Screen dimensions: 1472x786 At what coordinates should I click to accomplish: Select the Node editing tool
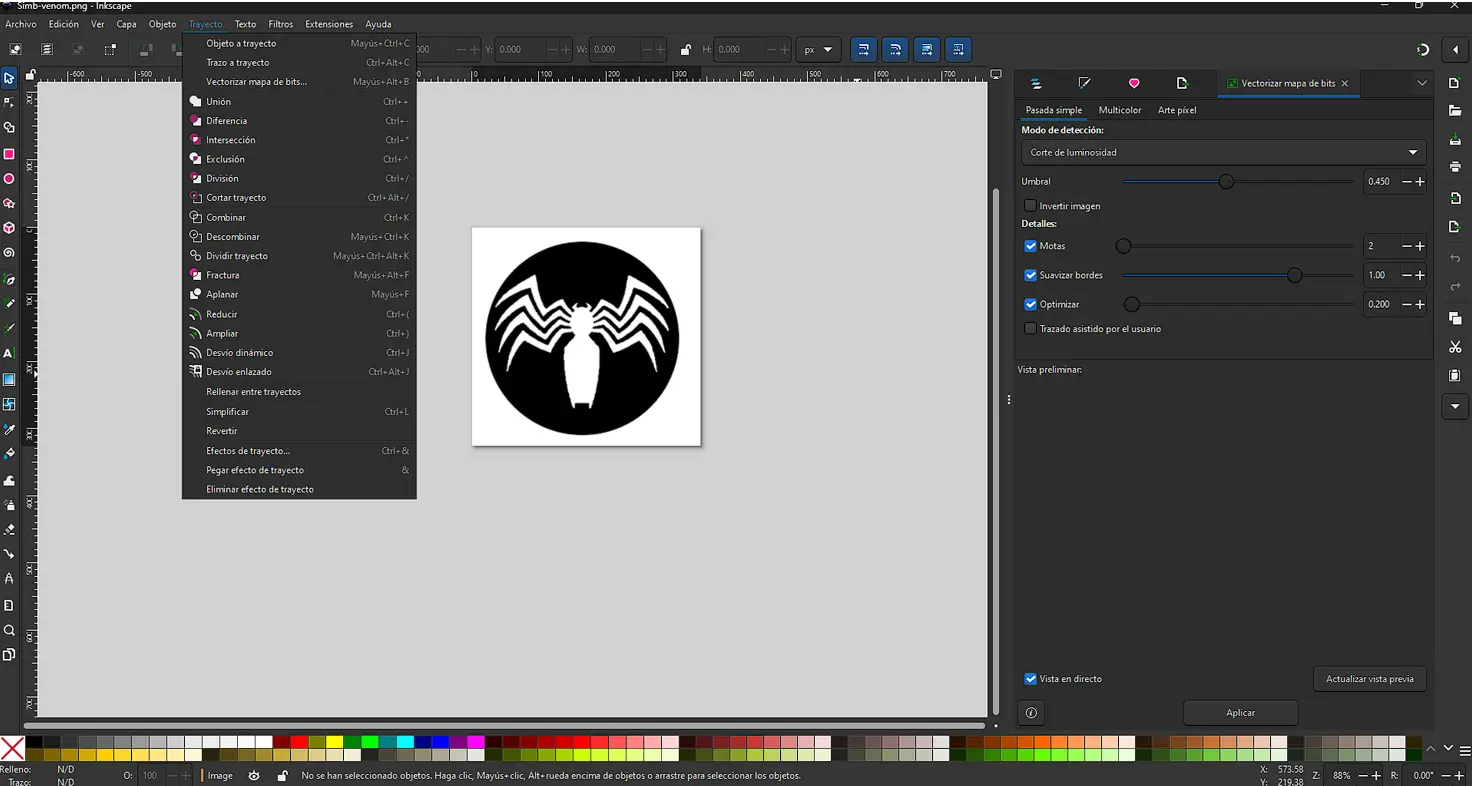(10, 101)
